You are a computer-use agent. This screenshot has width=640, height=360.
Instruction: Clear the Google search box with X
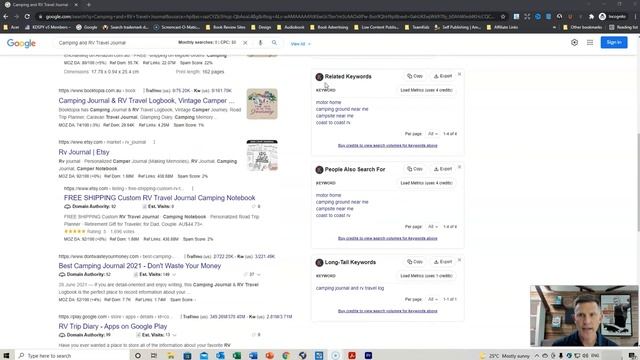(x=245, y=43)
